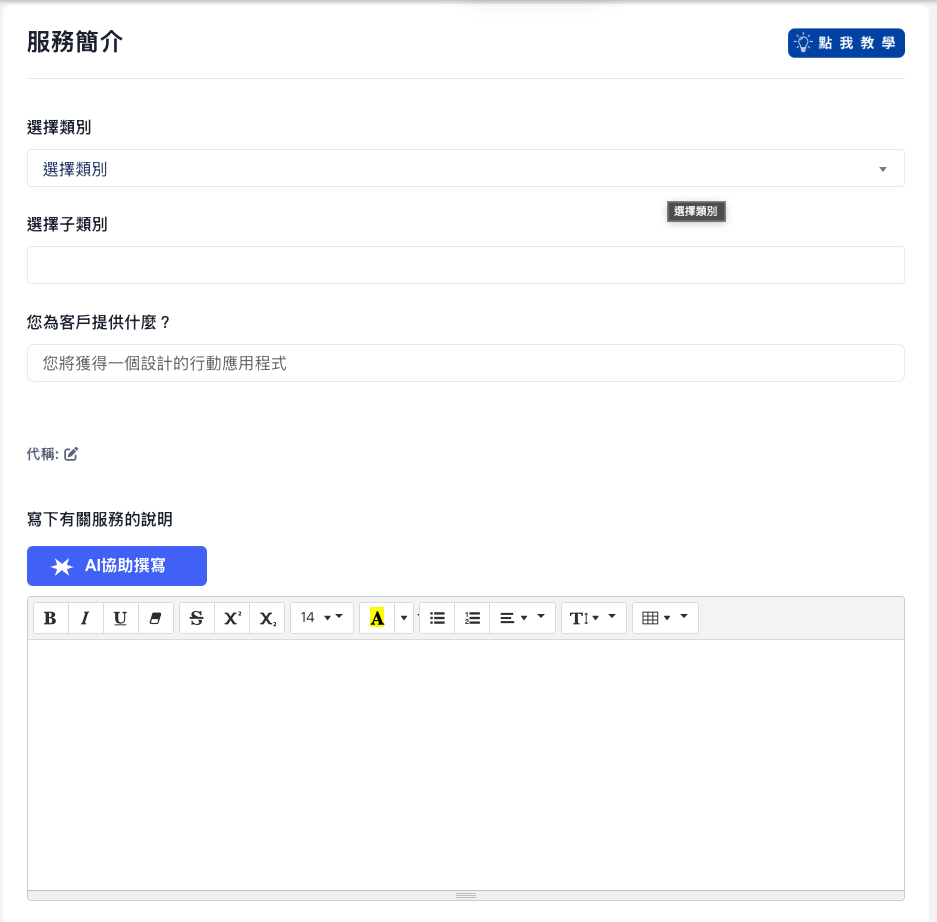Screen dimensions: 937x922
Task: Apply underline formatting
Action: (x=120, y=617)
